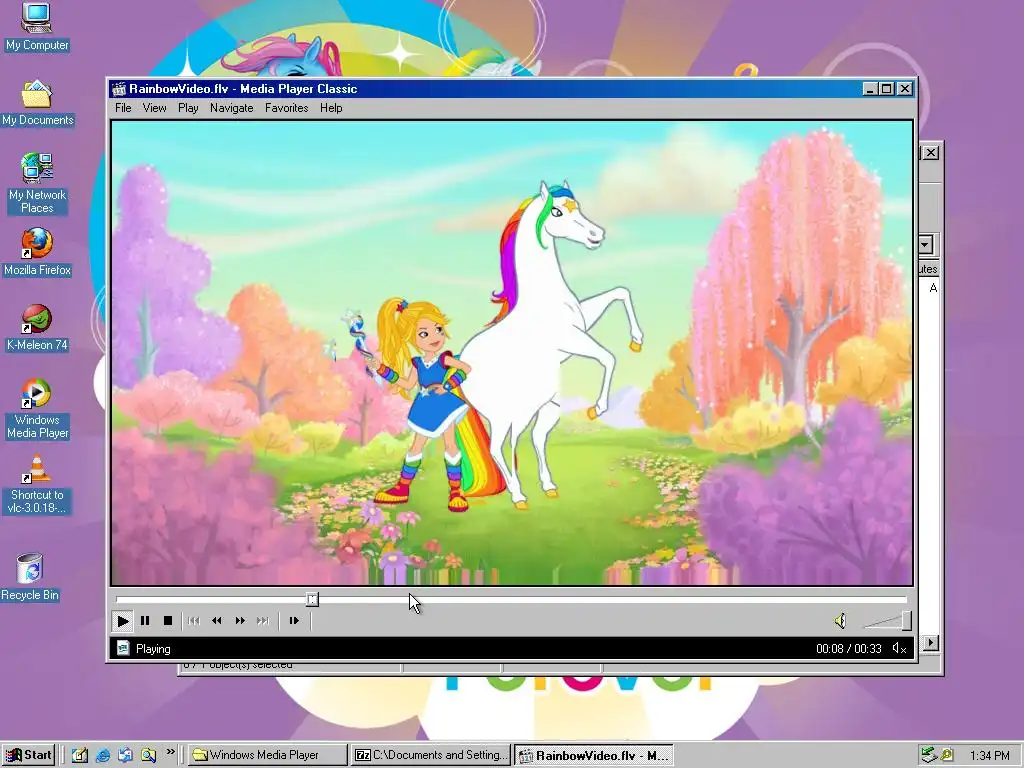Select the K-Meleon 74 shortcut
This screenshot has width=1024, height=768.
(x=37, y=328)
